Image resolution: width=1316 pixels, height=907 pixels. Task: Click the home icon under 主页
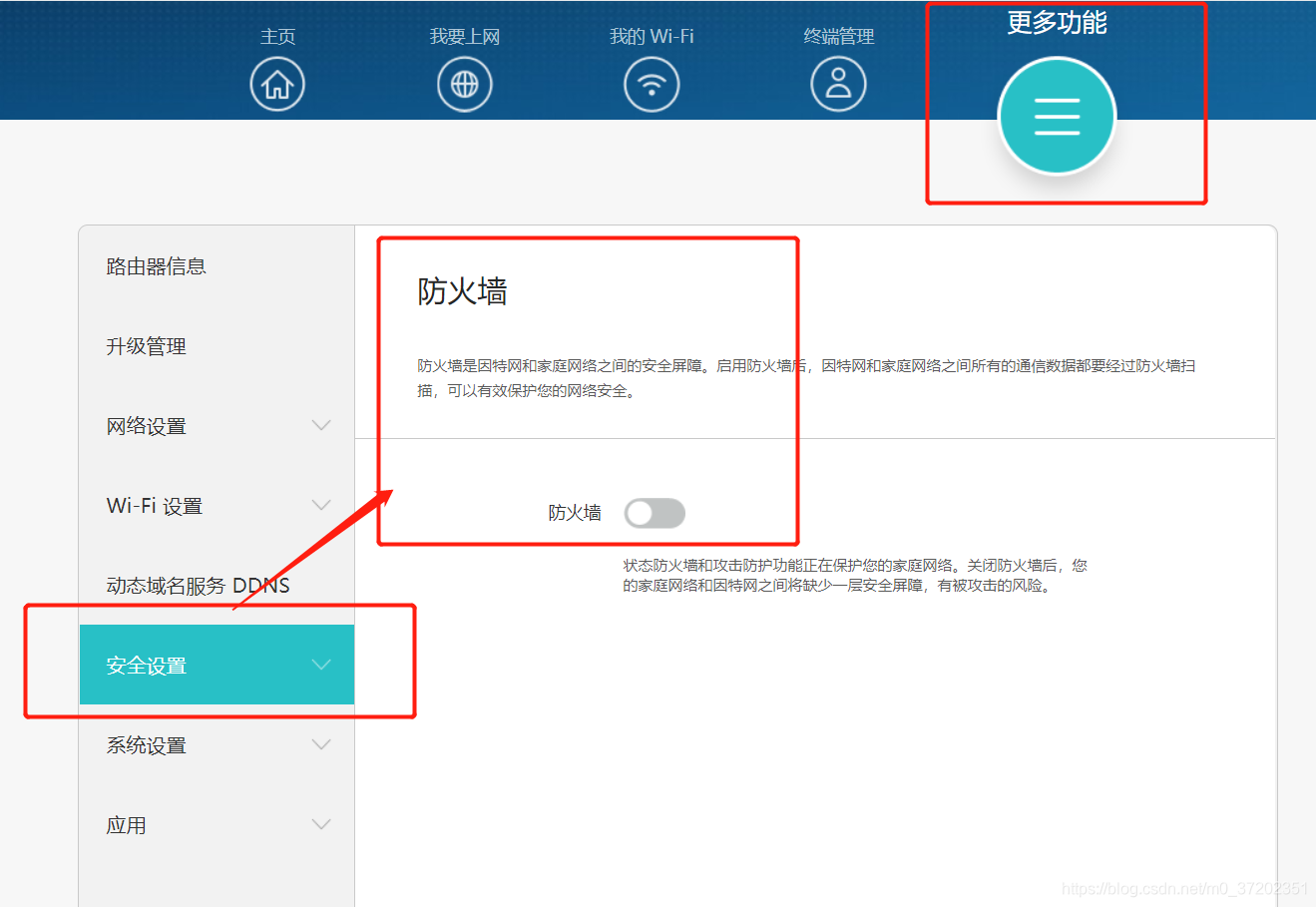[277, 85]
